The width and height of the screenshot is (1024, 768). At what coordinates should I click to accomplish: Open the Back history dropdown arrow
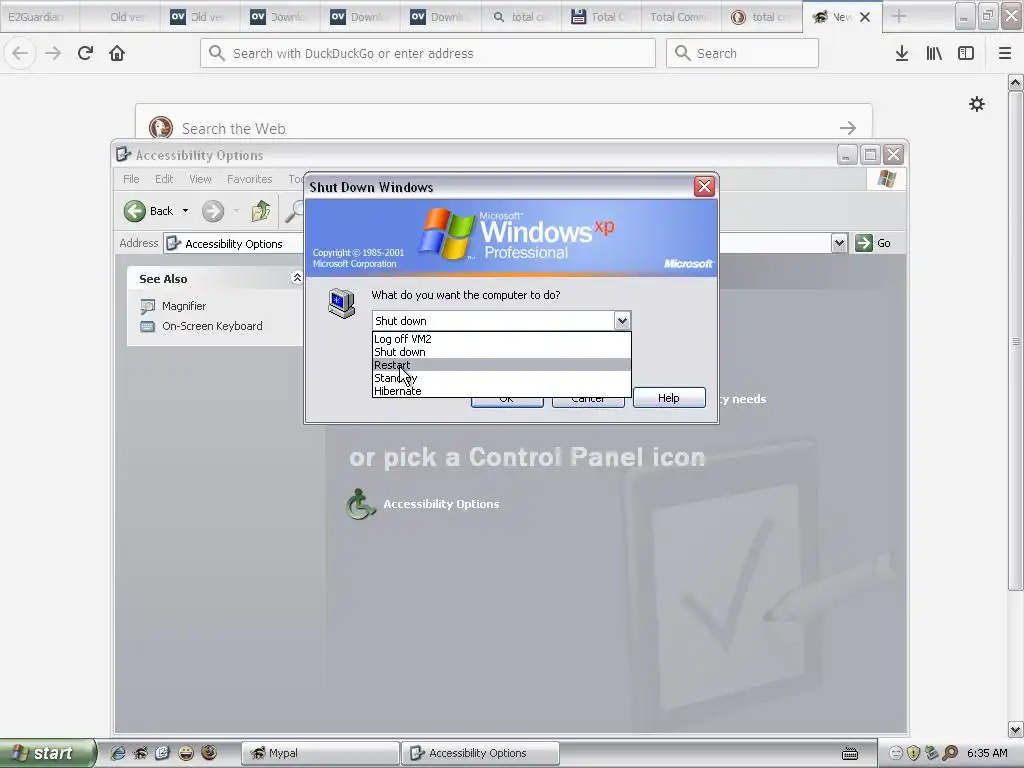[x=185, y=211]
